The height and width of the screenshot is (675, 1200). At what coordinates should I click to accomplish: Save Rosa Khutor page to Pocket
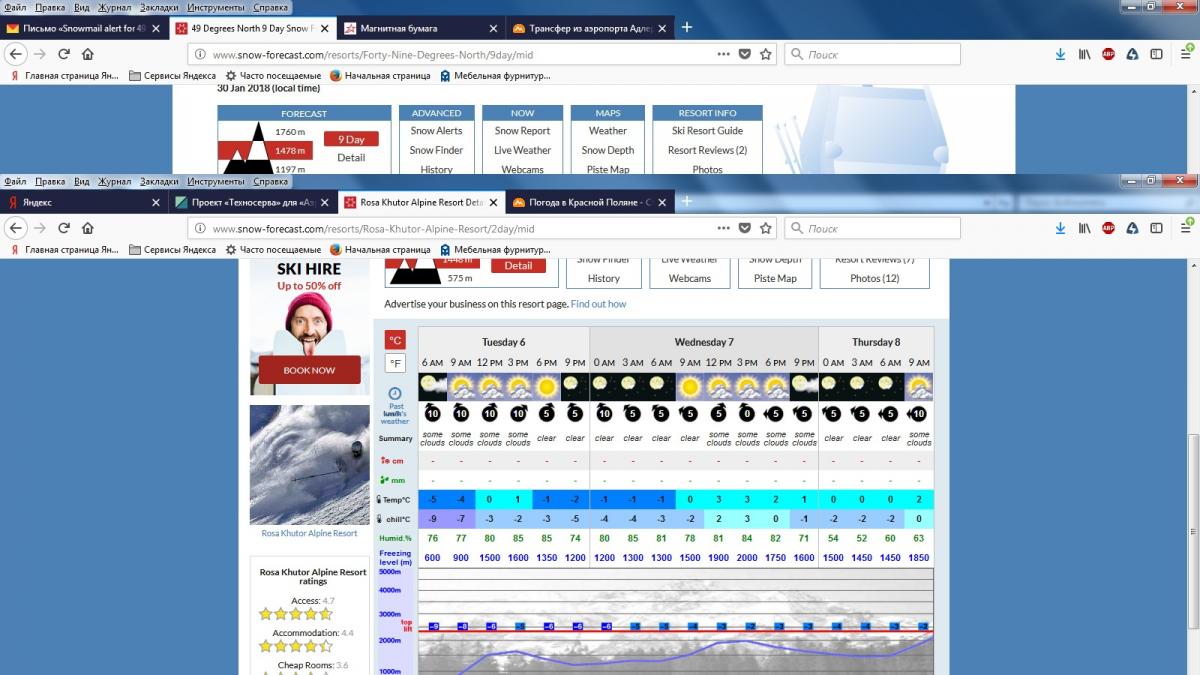[745, 228]
